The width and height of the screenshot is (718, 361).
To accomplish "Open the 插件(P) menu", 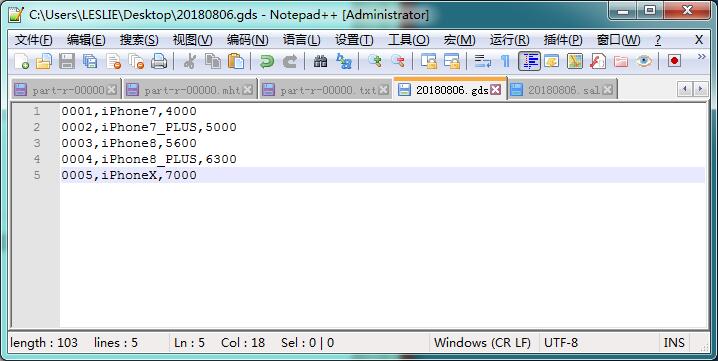I will (563, 40).
